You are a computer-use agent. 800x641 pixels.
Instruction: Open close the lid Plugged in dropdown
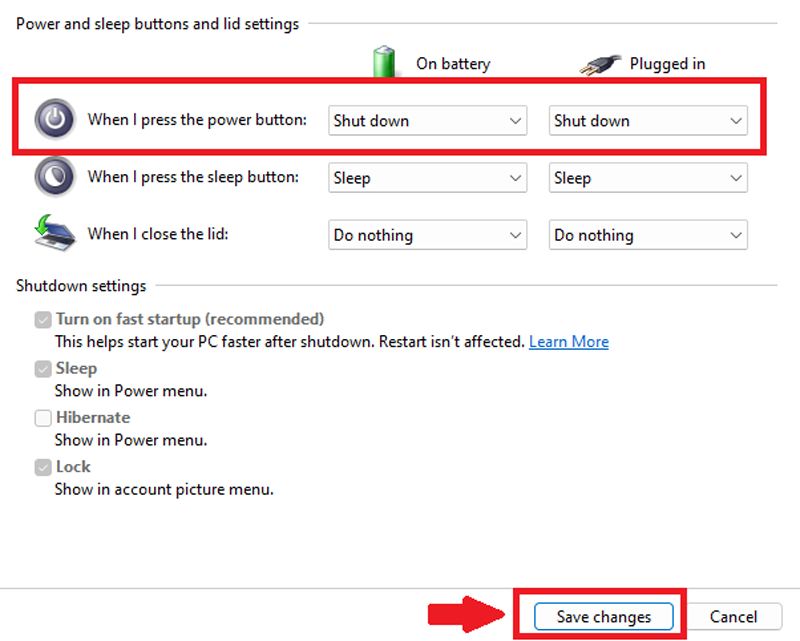pos(648,235)
